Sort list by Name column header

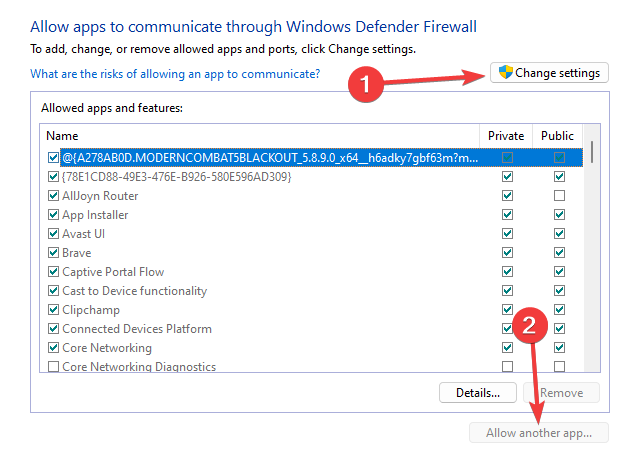click(62, 136)
